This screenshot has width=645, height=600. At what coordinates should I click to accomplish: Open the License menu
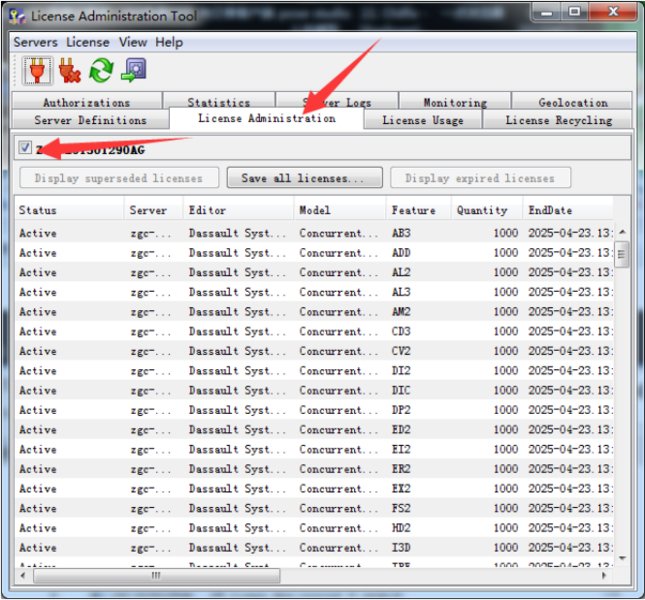tap(88, 42)
